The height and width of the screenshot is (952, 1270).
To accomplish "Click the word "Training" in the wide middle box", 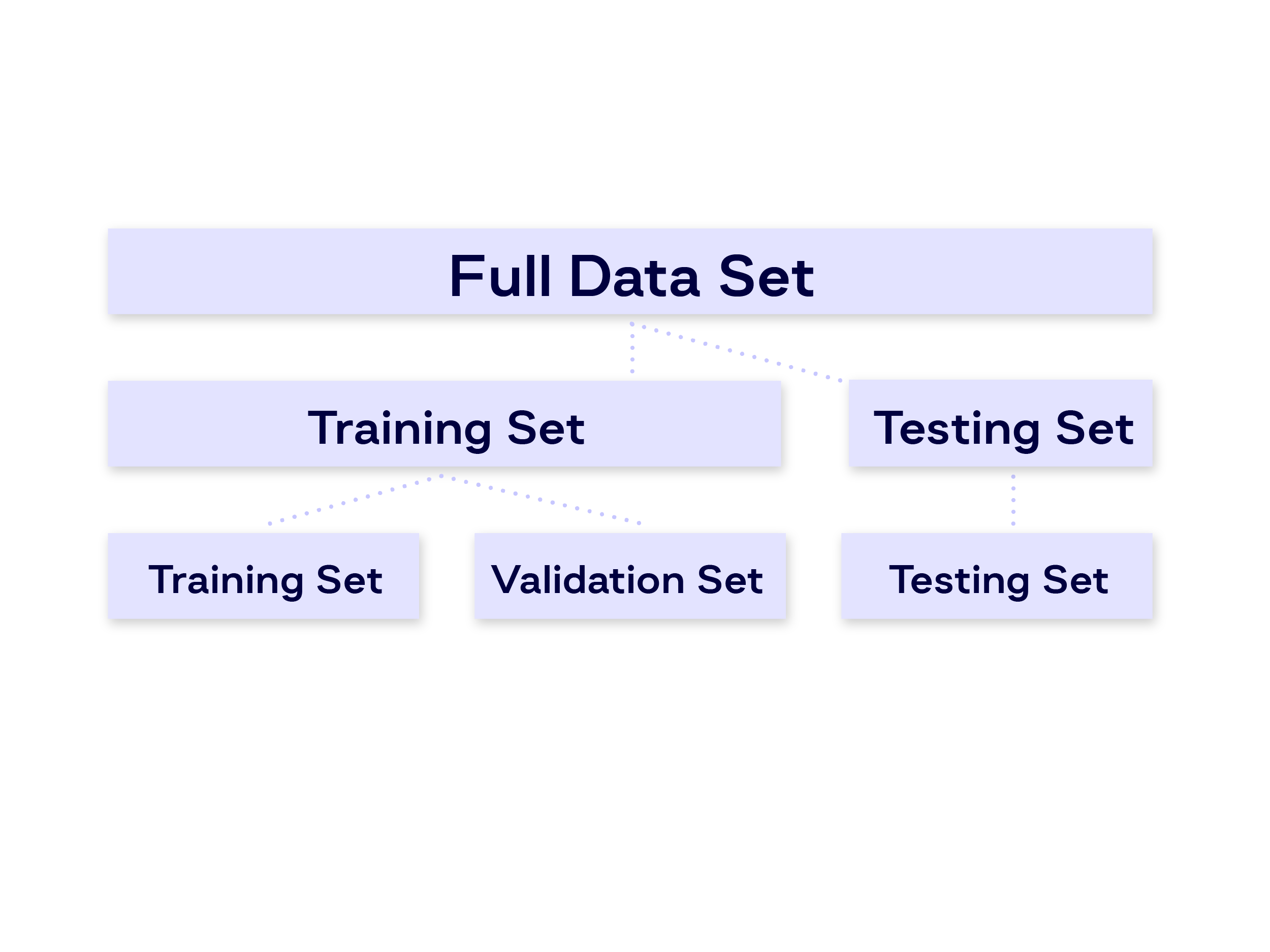I will (x=400, y=430).
